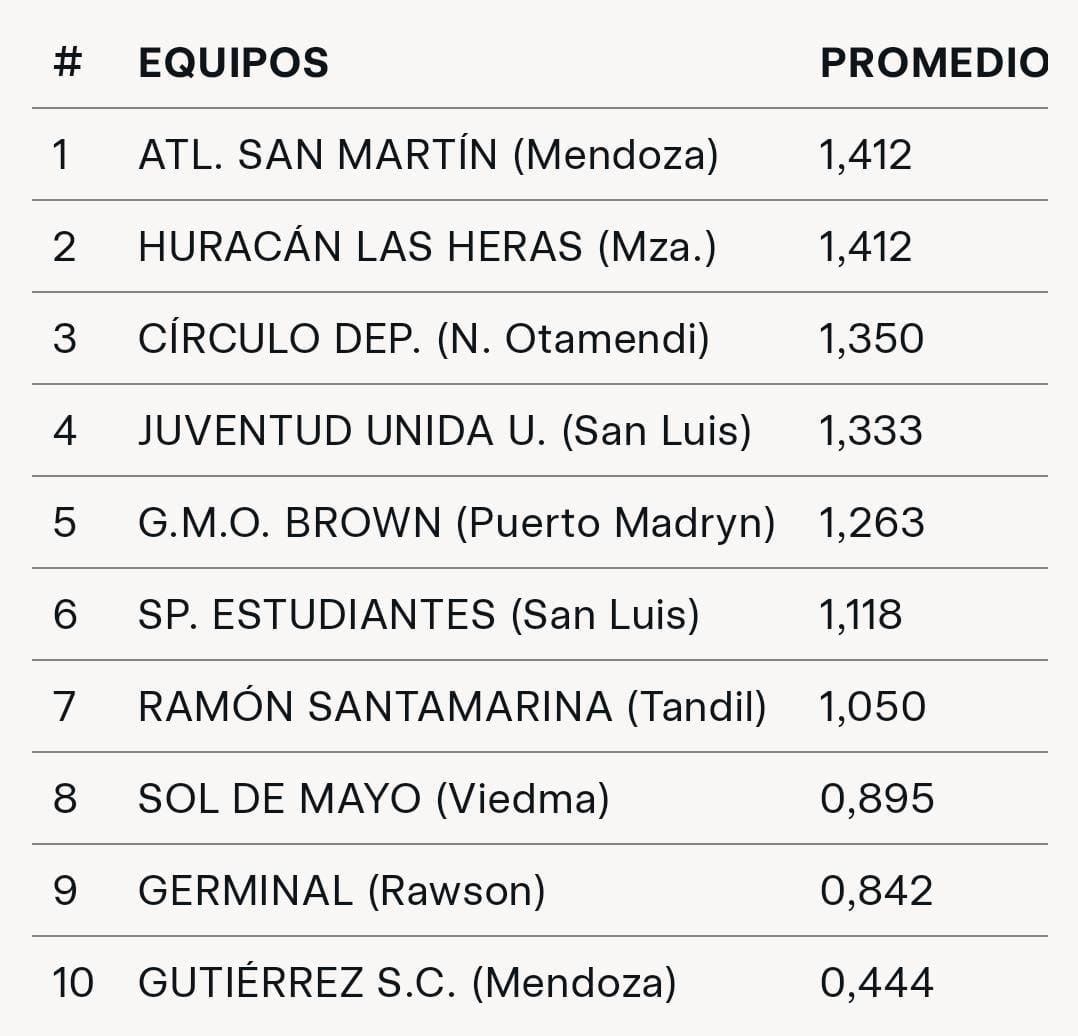Image resolution: width=1078 pixels, height=1036 pixels.
Task: Open G.M.O. BROWN (Puerto Madryn) team
Action: coord(456,523)
